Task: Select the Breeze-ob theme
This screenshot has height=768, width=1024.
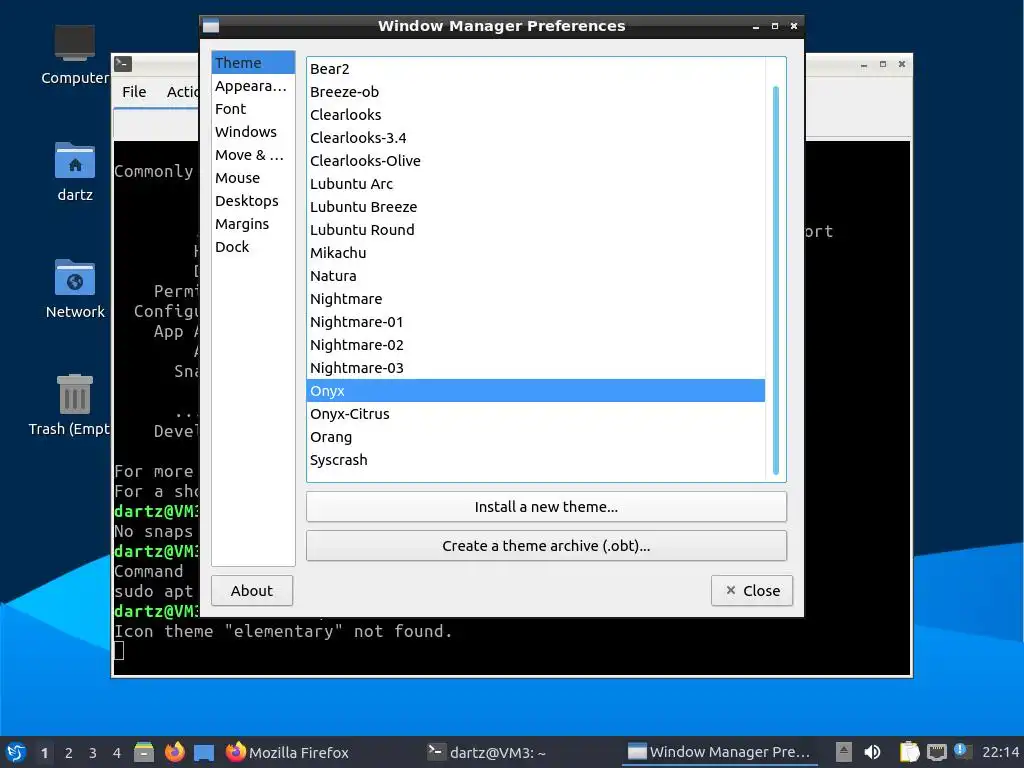Action: tap(536, 91)
